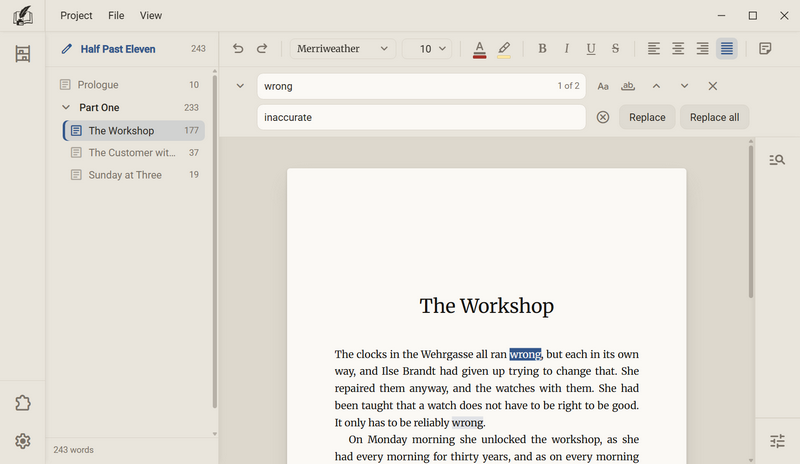Click the novelWriter feather logo icon

coord(22,15)
